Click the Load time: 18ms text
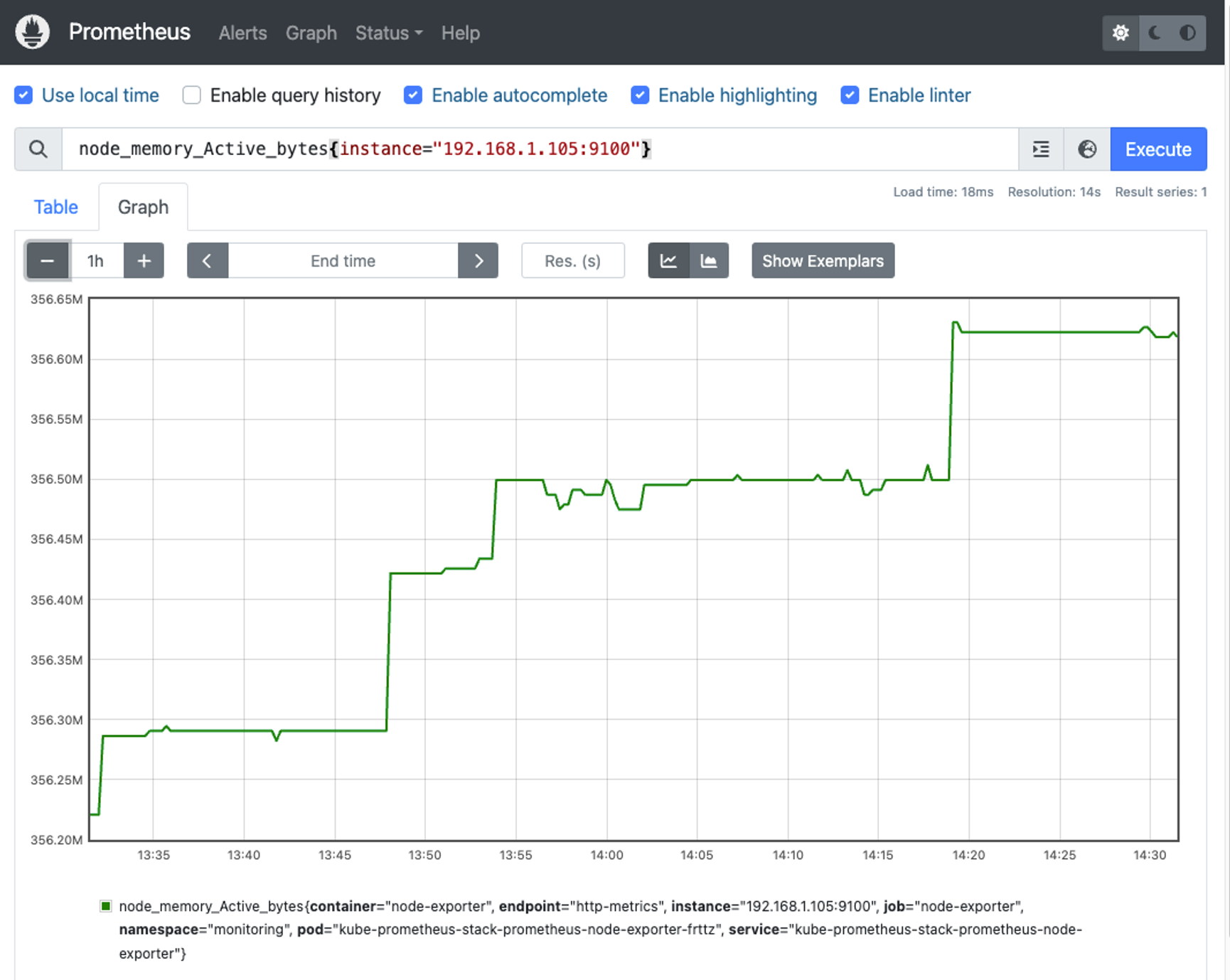1230x980 pixels. pyautogui.click(x=943, y=192)
